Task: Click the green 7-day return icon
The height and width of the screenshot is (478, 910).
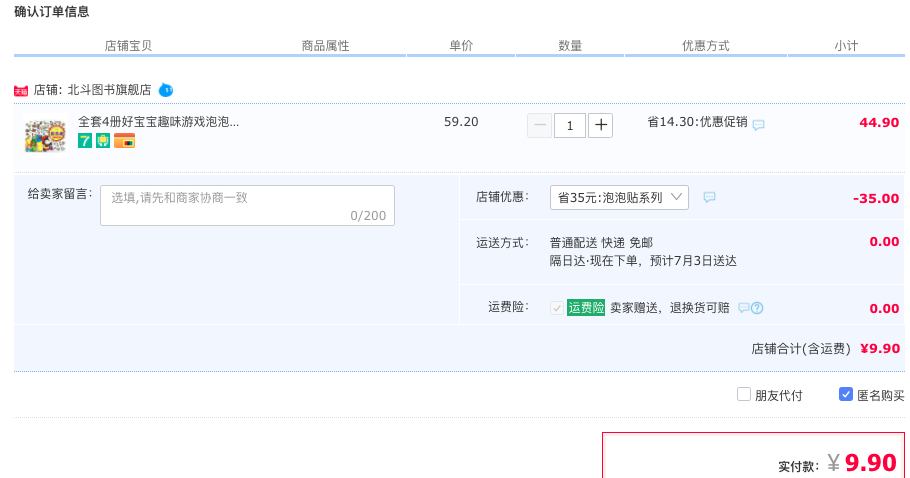Action: 85,140
